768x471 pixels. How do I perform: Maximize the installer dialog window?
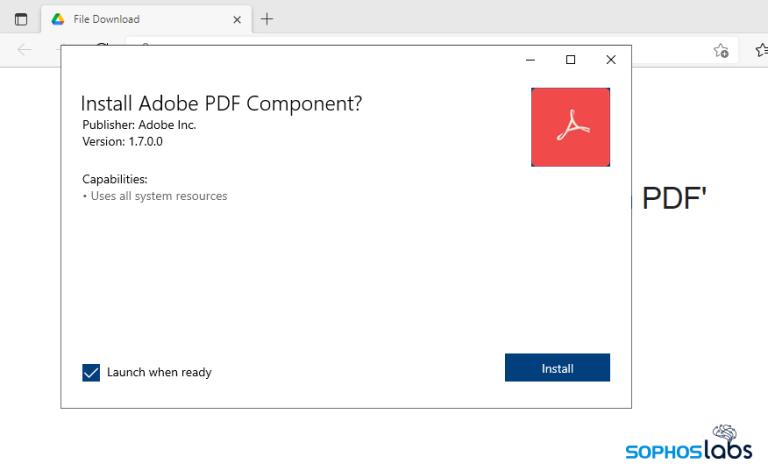pyautogui.click(x=571, y=60)
